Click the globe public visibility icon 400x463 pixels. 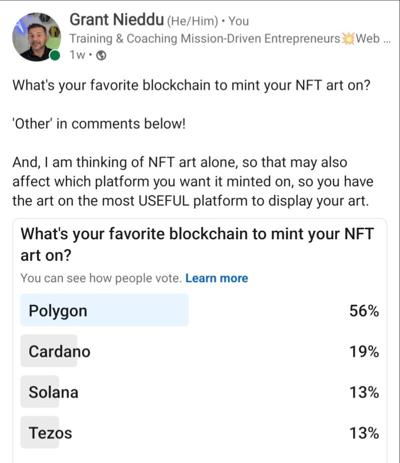[101, 55]
